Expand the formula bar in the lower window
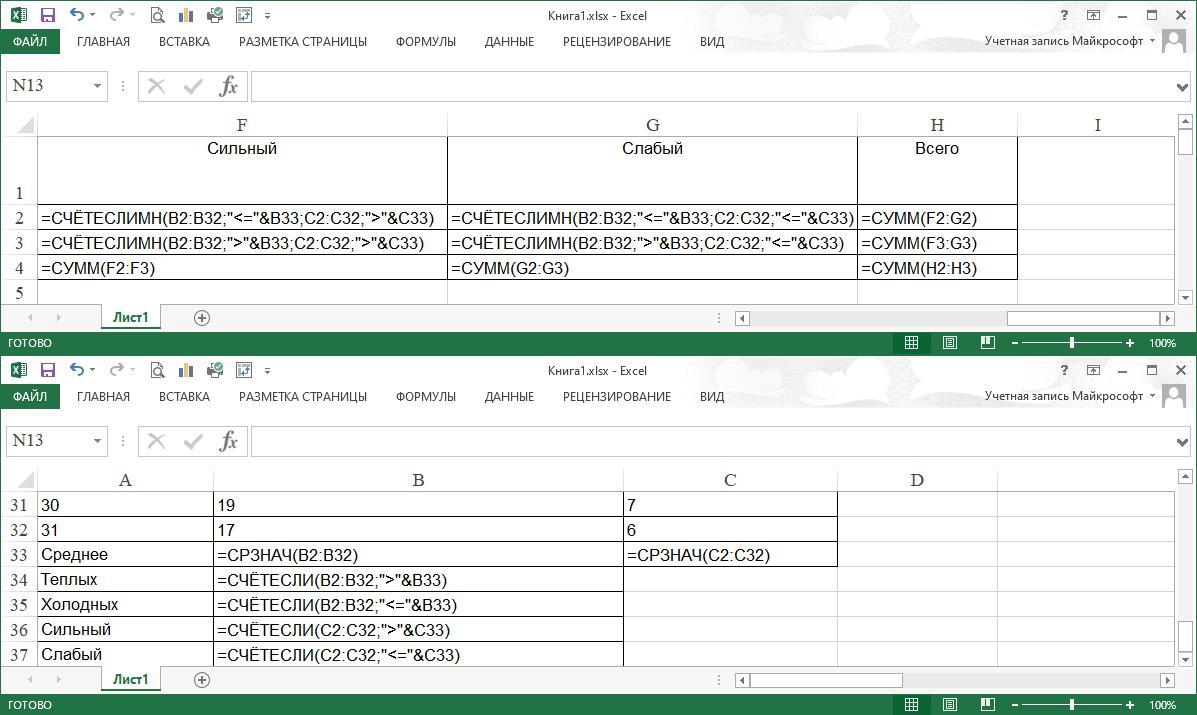1197x715 pixels. [1182, 442]
